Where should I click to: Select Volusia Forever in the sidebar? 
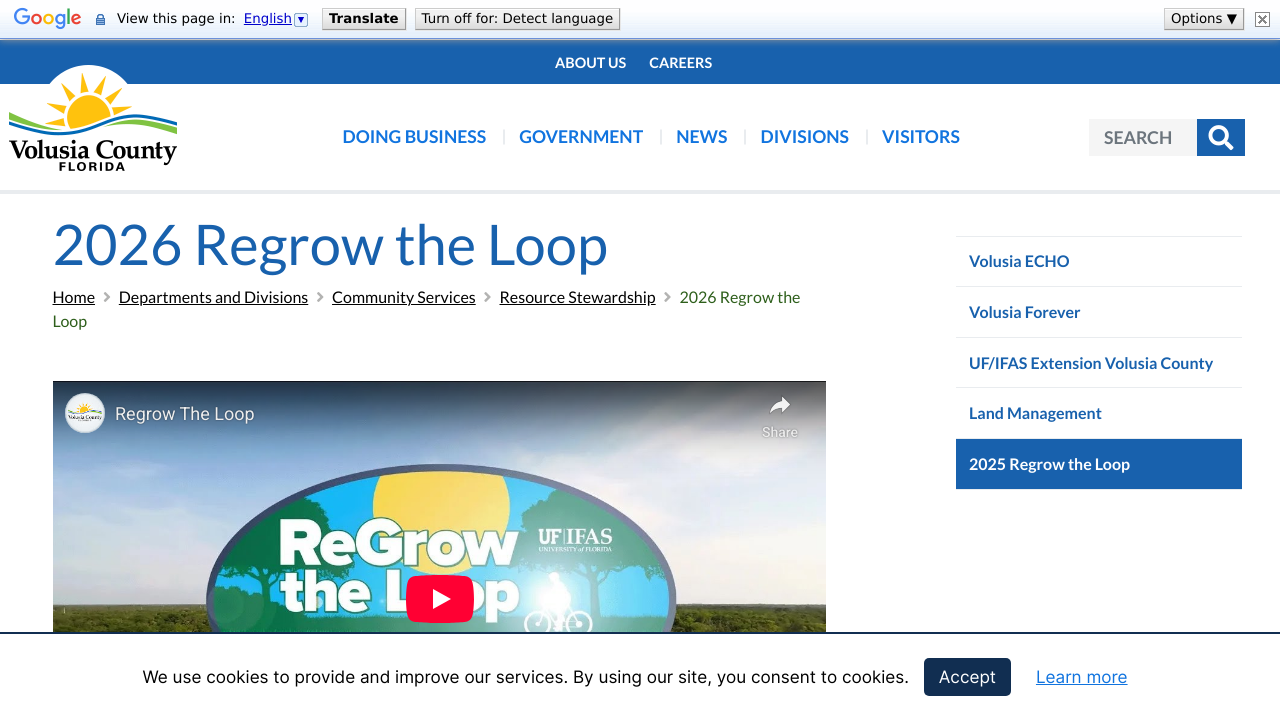1024,312
